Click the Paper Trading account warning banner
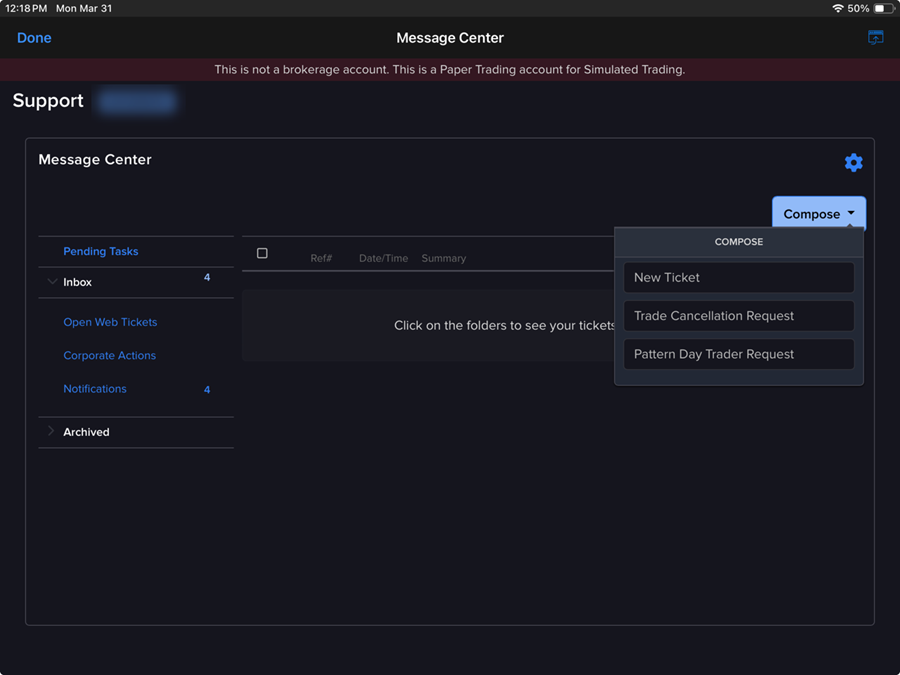 coord(450,69)
